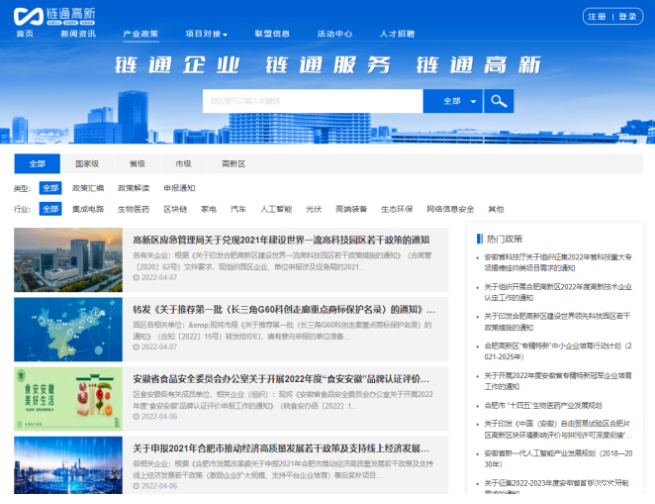Filter industry by 集成电路
Viewport: 655px width, 504px height.
click(88, 209)
